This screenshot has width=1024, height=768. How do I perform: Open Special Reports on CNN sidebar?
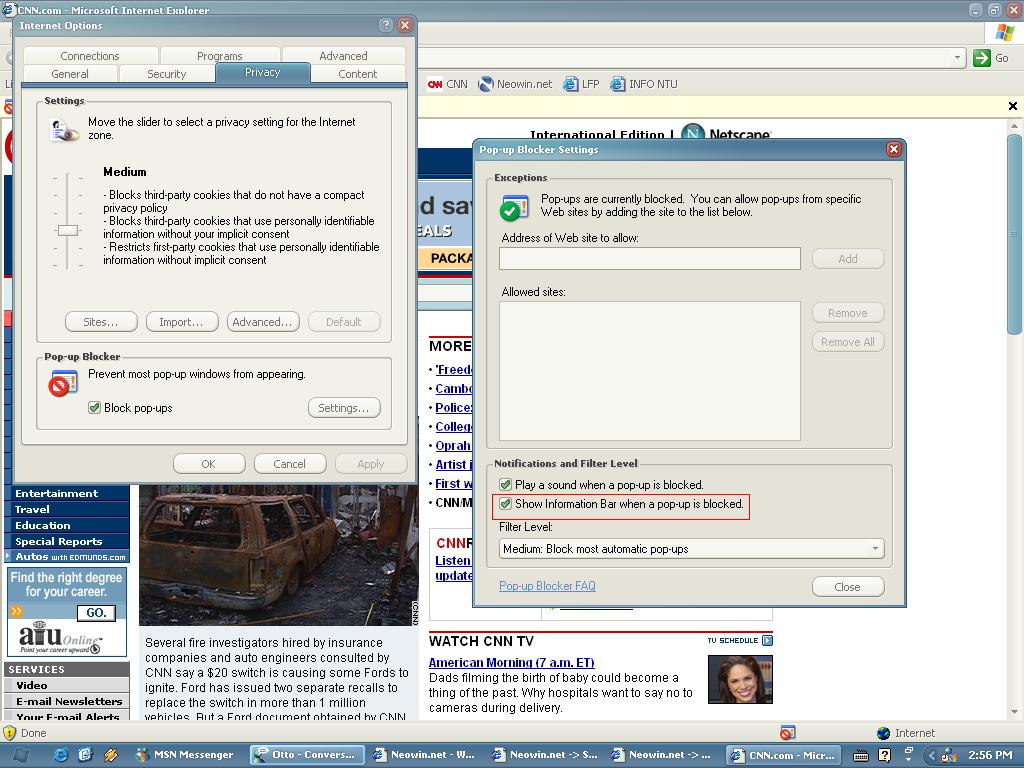[x=67, y=541]
